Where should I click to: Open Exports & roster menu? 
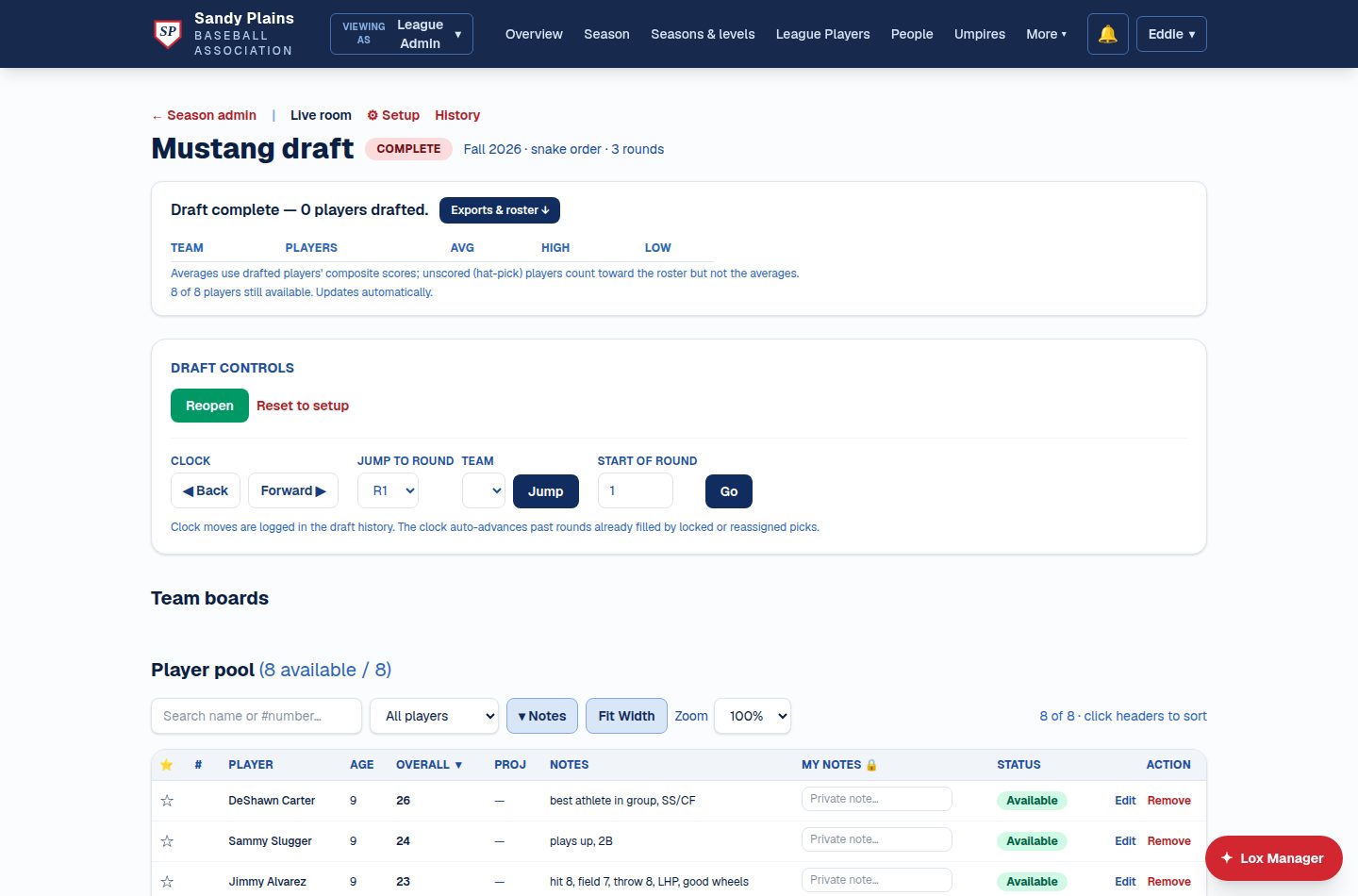500,210
